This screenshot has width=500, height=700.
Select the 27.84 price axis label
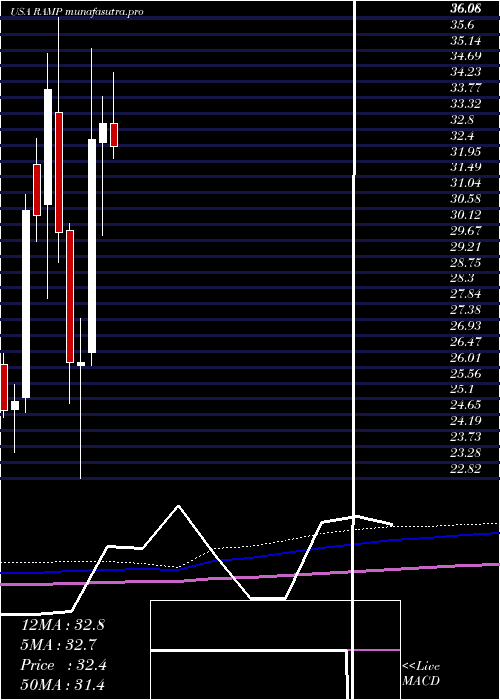[x=466, y=294]
